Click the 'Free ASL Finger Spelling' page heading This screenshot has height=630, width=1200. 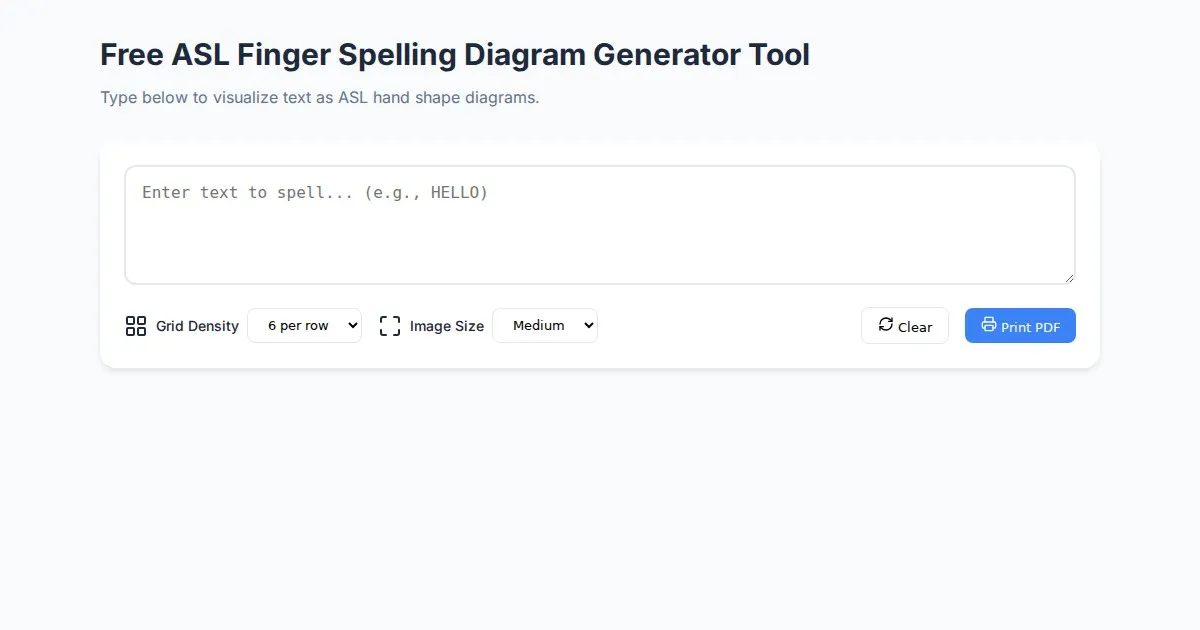[455, 55]
